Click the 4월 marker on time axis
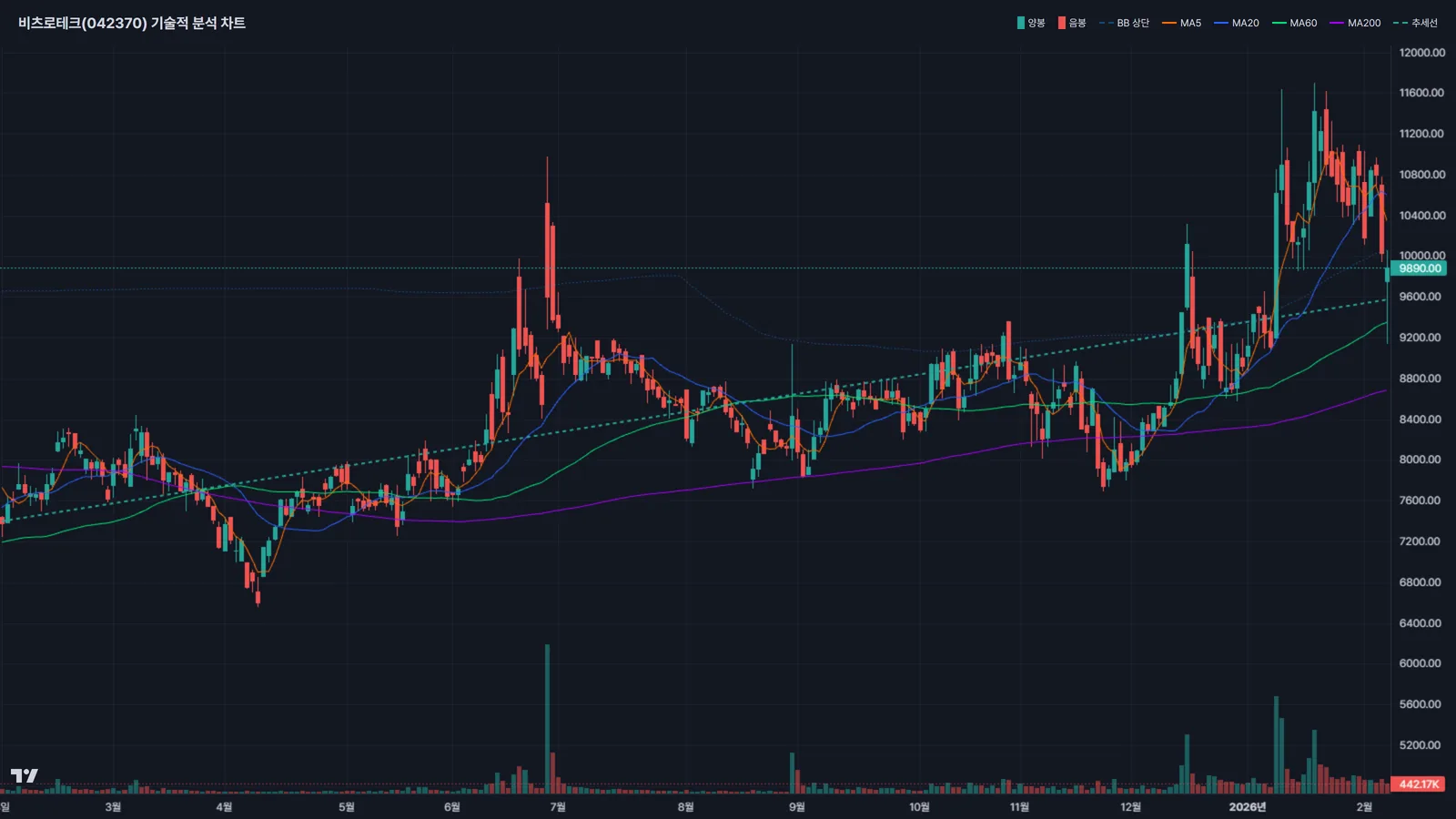Screen dimensions: 1456x819 point(224,807)
